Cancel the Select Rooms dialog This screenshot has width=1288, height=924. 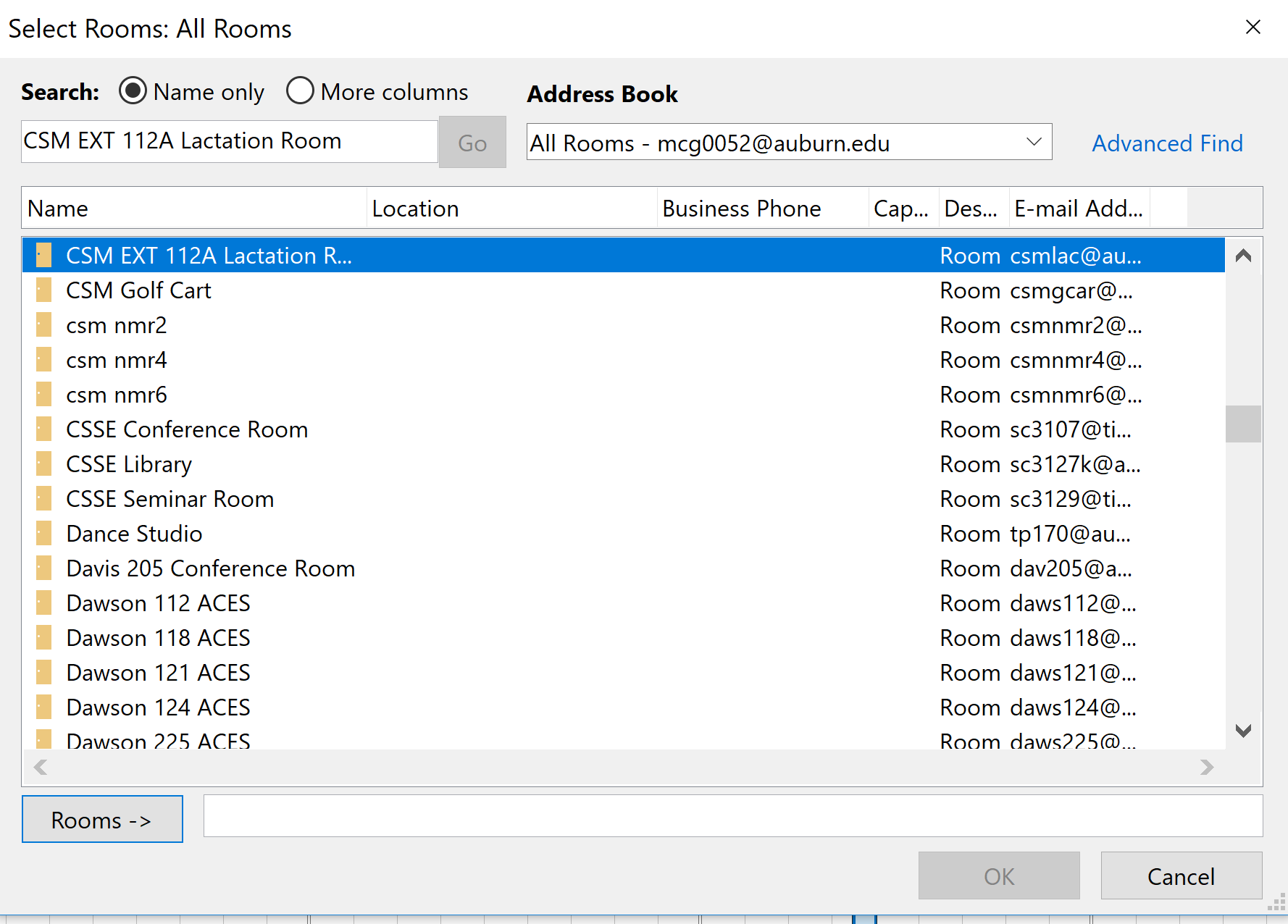[1181, 876]
